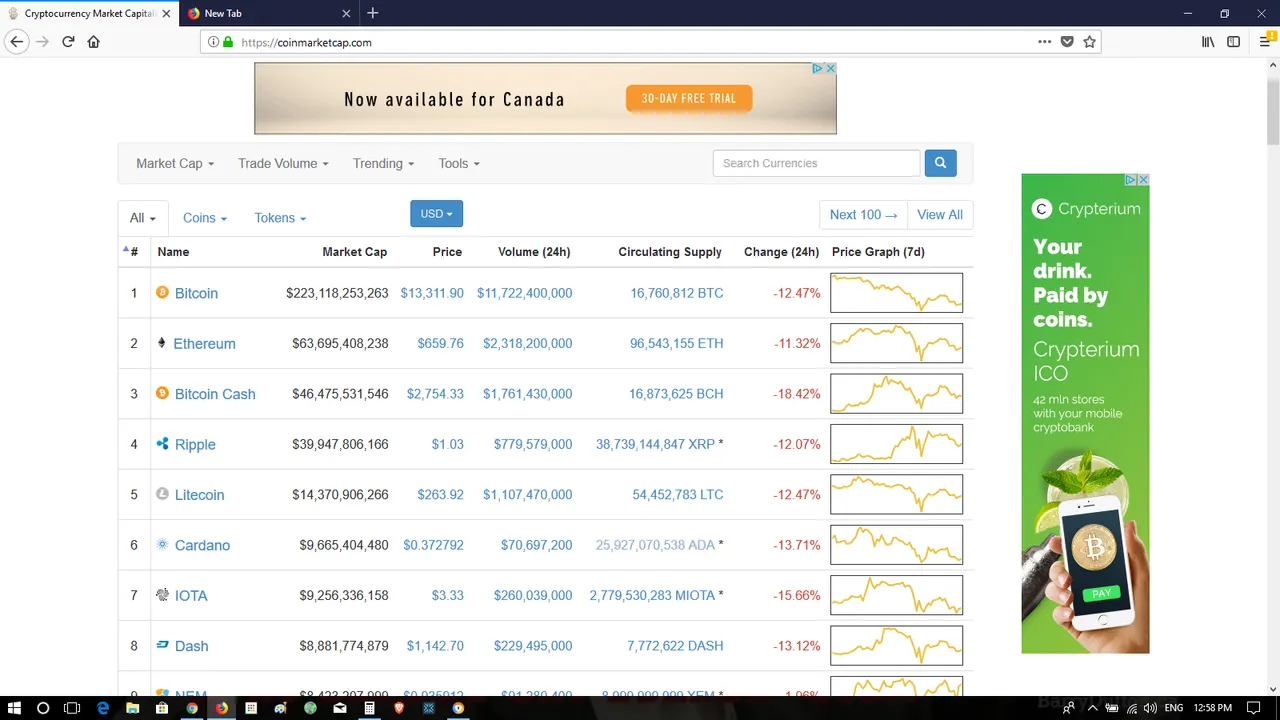Expand the Trending dropdown menu
The height and width of the screenshot is (720, 1280).
(383, 163)
